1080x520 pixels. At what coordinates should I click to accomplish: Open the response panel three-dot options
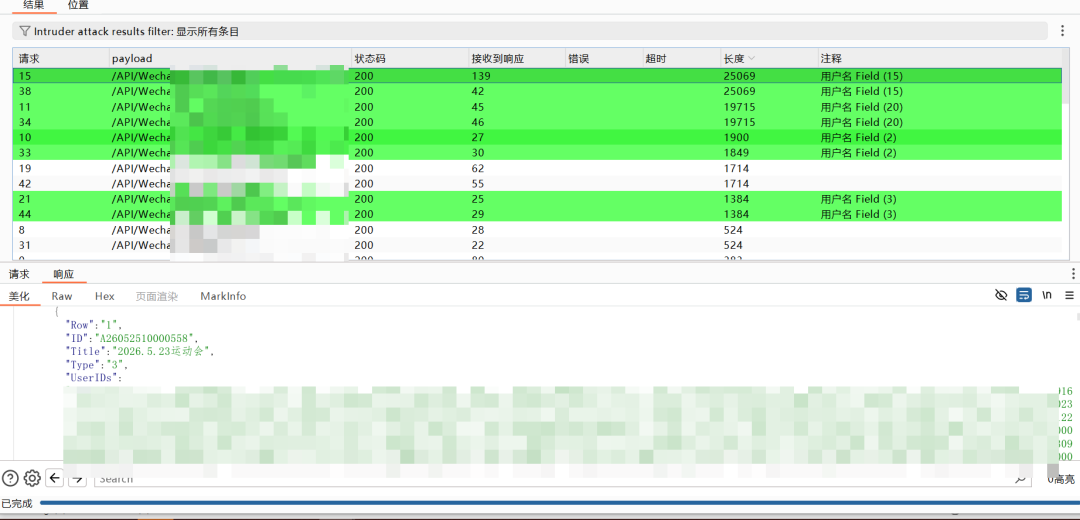pos(1073,273)
